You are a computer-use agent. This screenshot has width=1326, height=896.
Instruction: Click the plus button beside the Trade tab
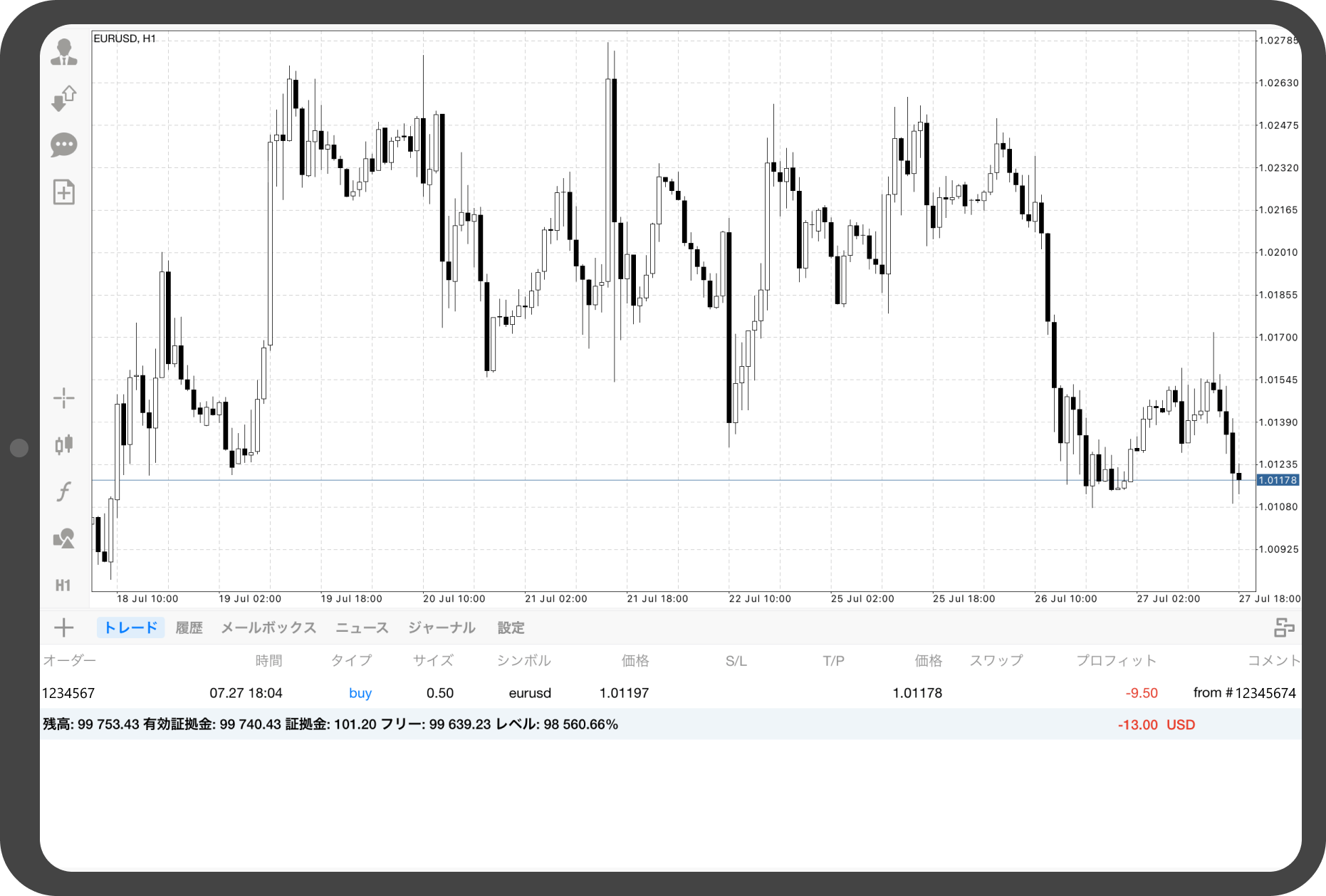[64, 627]
